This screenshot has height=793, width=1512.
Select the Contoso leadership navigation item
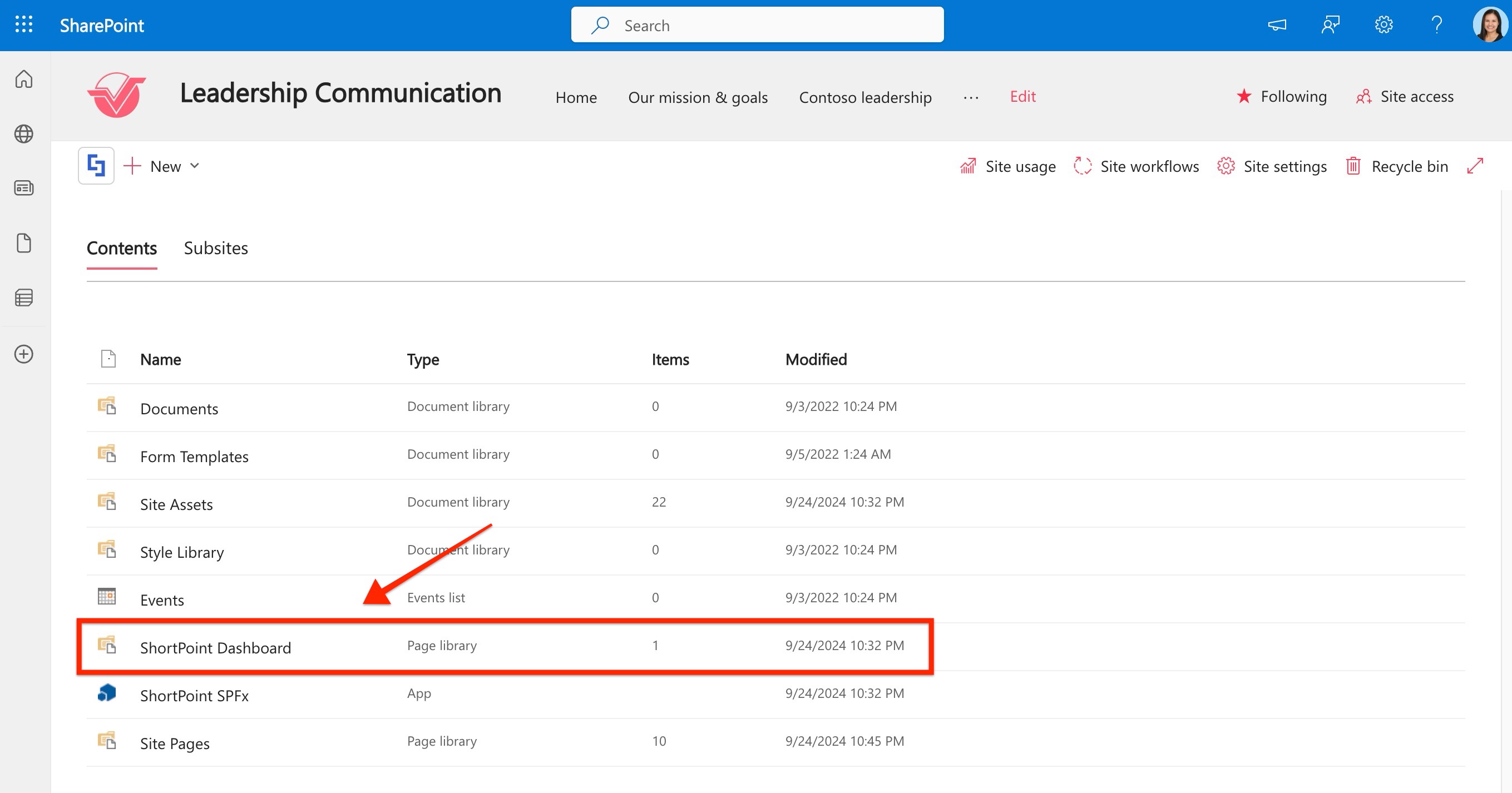[x=864, y=97]
